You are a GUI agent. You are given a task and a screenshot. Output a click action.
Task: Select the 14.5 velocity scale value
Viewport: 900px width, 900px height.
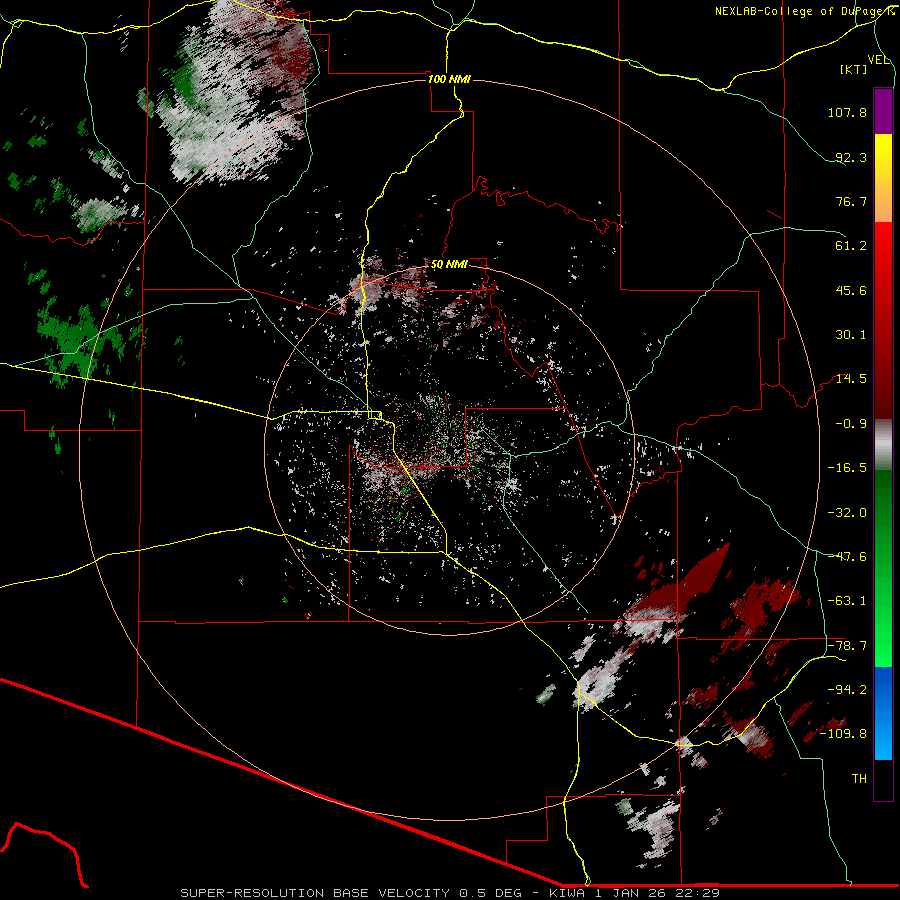851,379
